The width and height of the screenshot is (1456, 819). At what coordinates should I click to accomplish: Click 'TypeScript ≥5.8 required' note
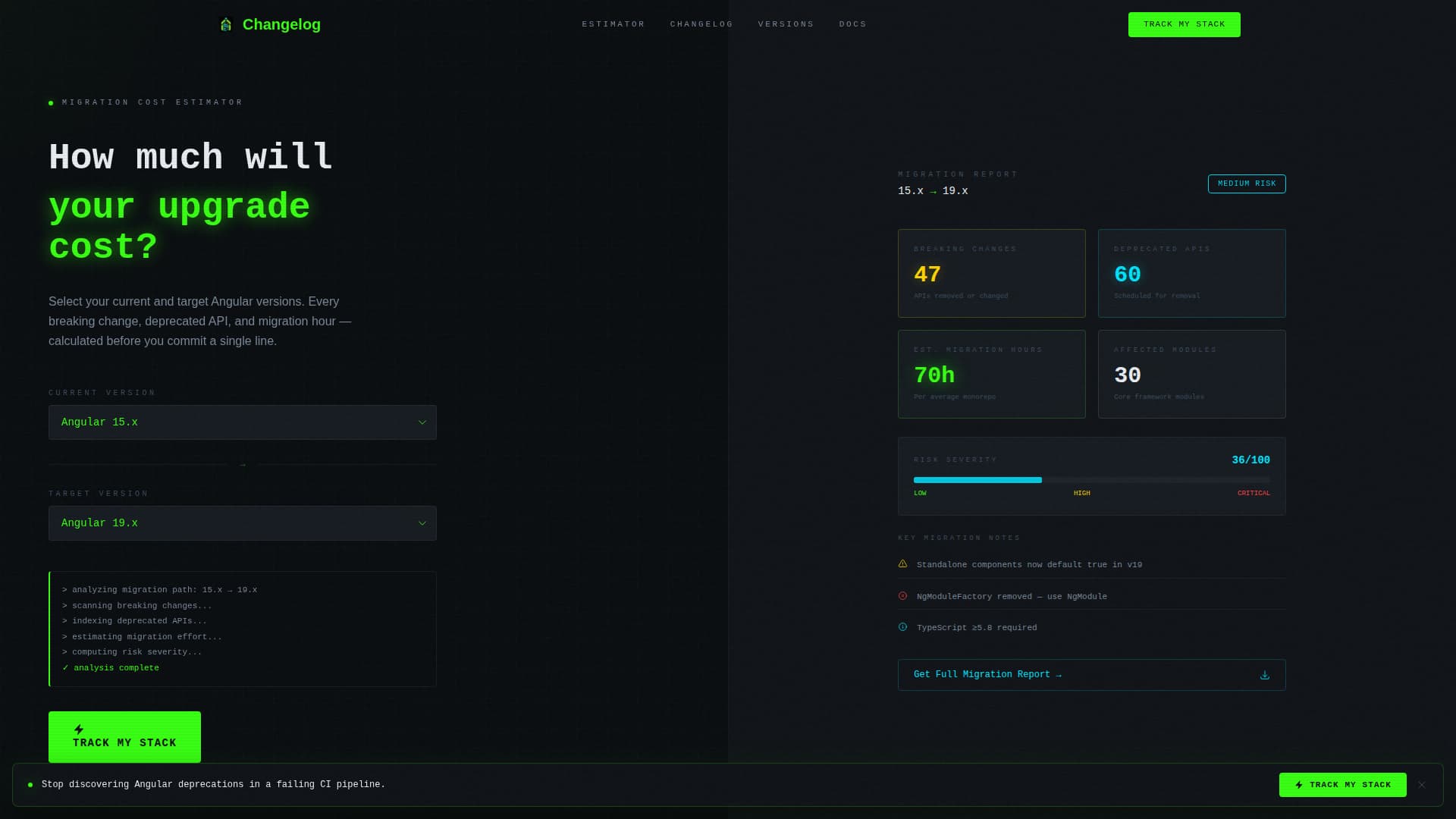[x=977, y=628]
